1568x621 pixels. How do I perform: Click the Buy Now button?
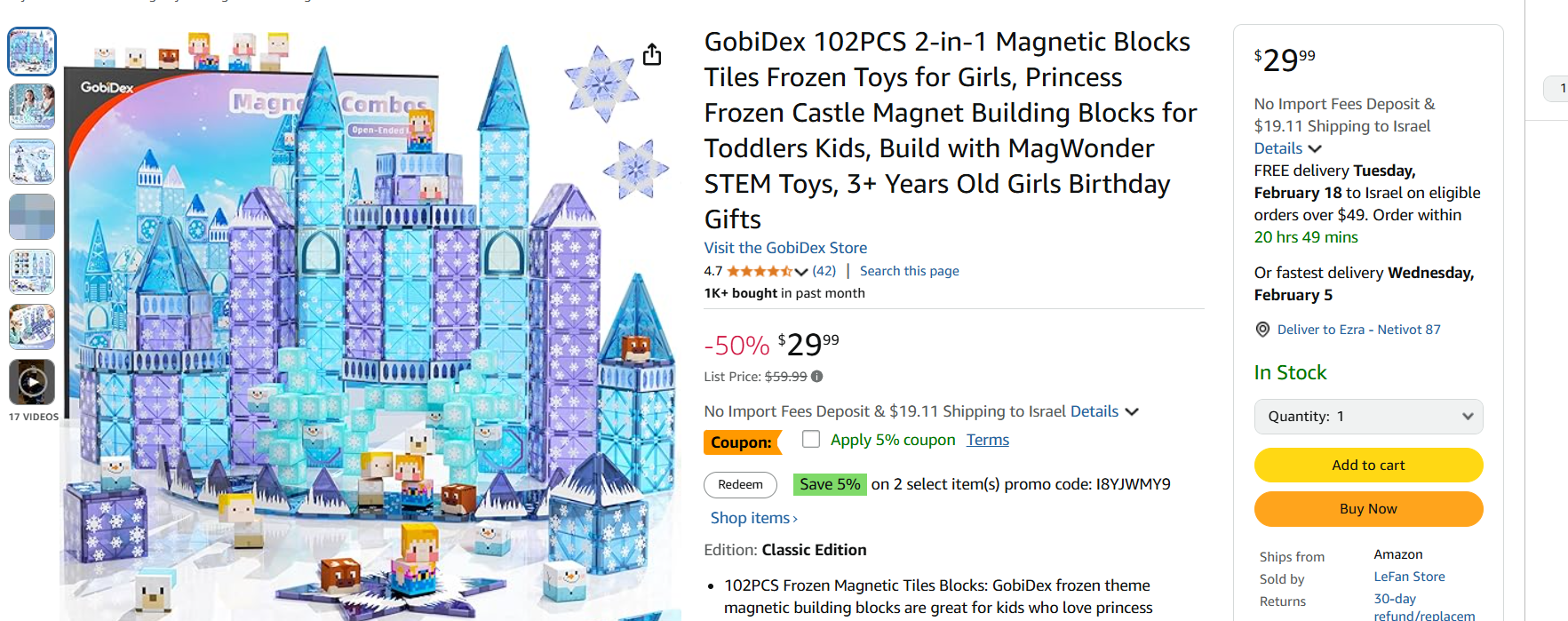click(x=1368, y=509)
